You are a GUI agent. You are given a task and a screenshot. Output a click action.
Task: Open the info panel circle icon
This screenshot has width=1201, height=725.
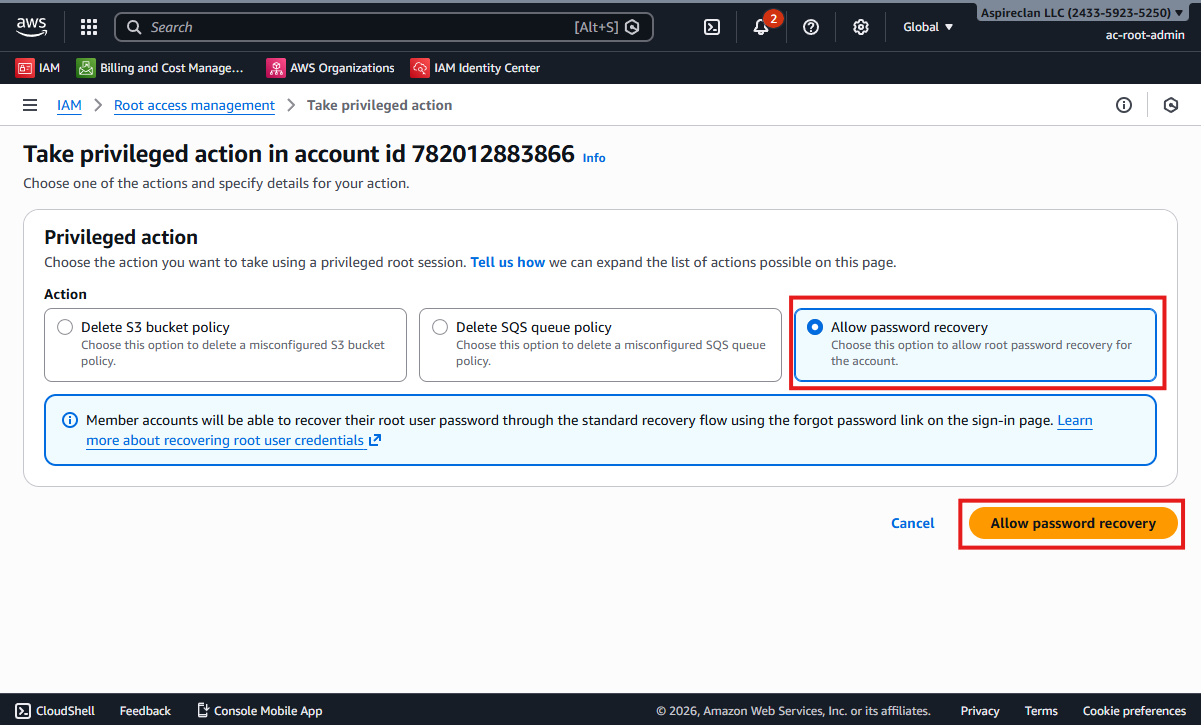(x=1124, y=105)
